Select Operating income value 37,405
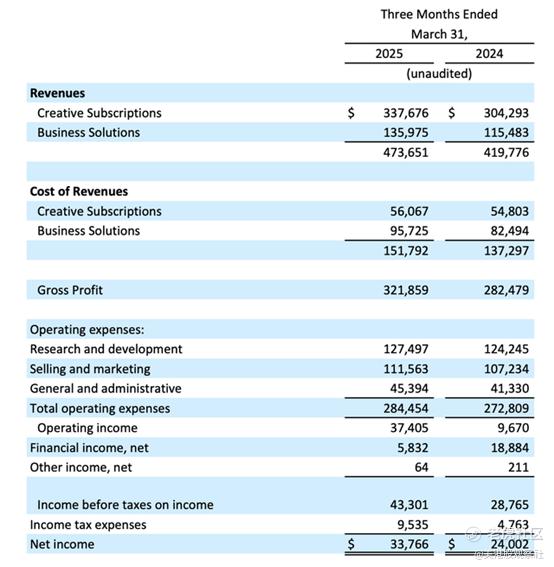Screen dimensions: 554x567 tap(409, 428)
